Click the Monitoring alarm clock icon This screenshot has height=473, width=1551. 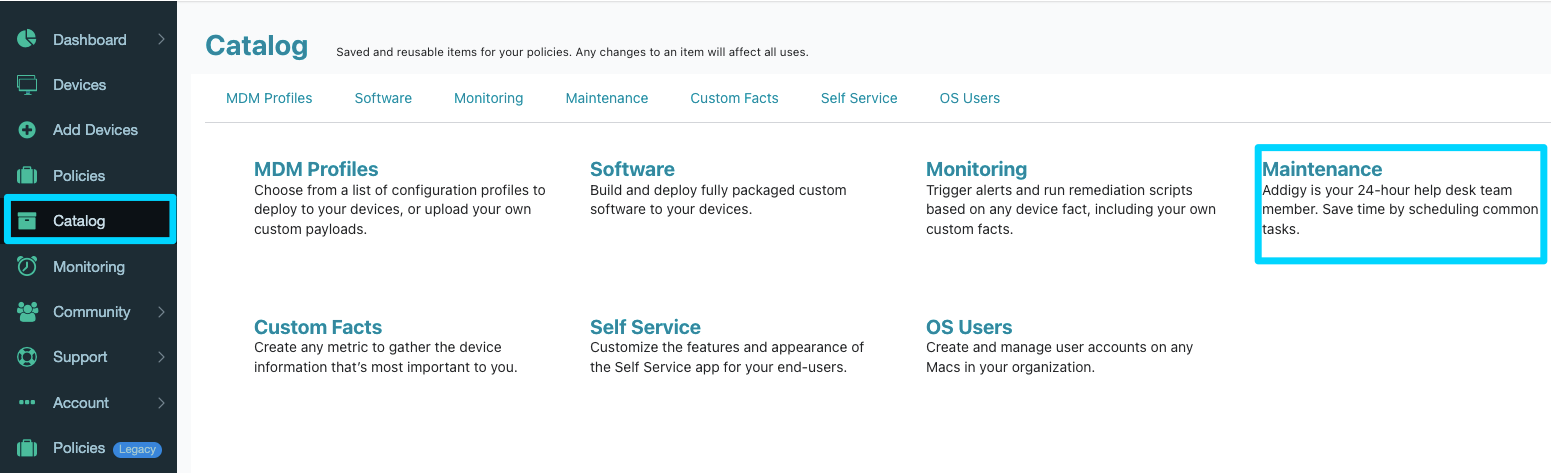click(x=27, y=266)
